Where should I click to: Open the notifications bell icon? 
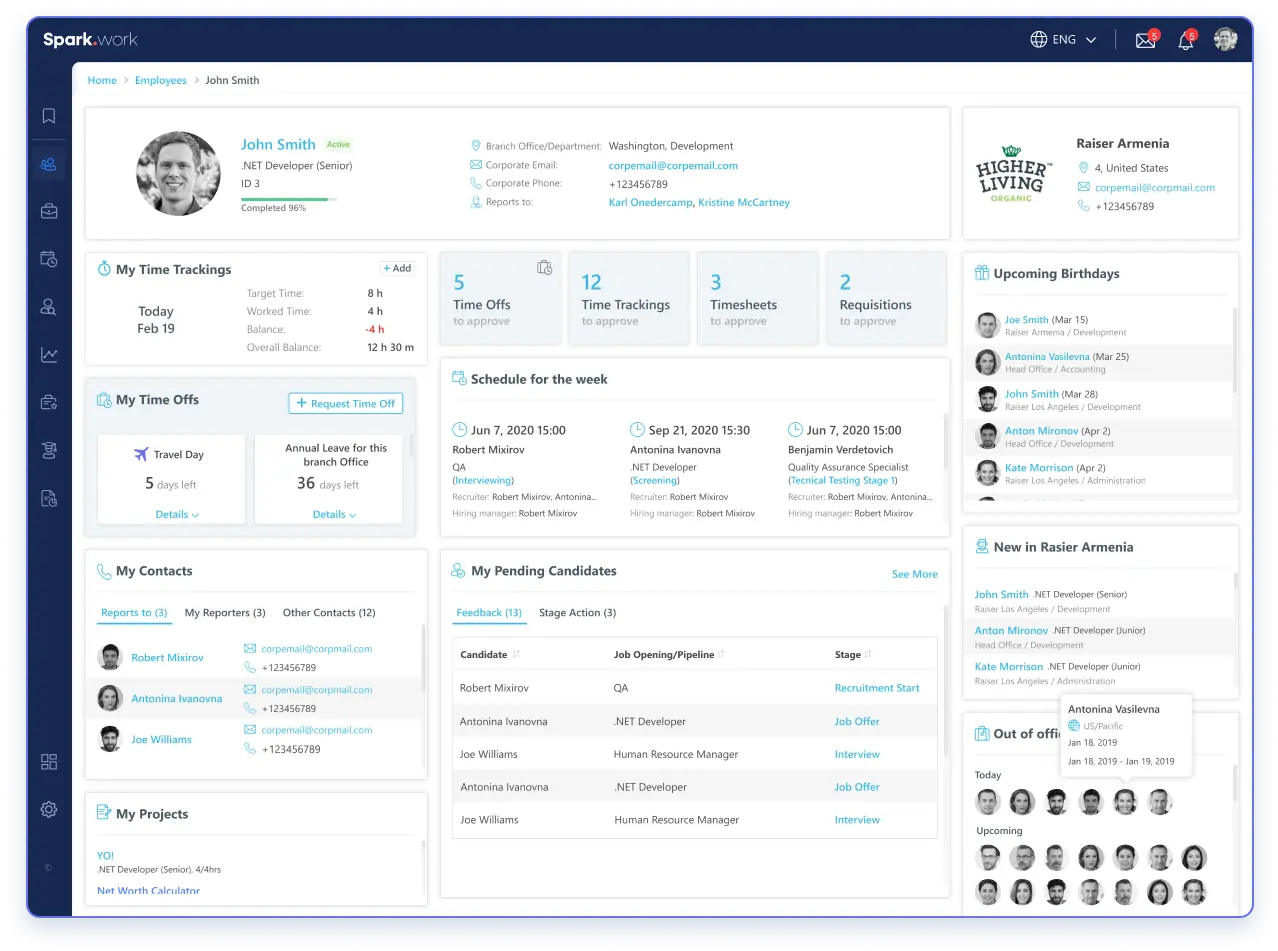coord(1186,40)
